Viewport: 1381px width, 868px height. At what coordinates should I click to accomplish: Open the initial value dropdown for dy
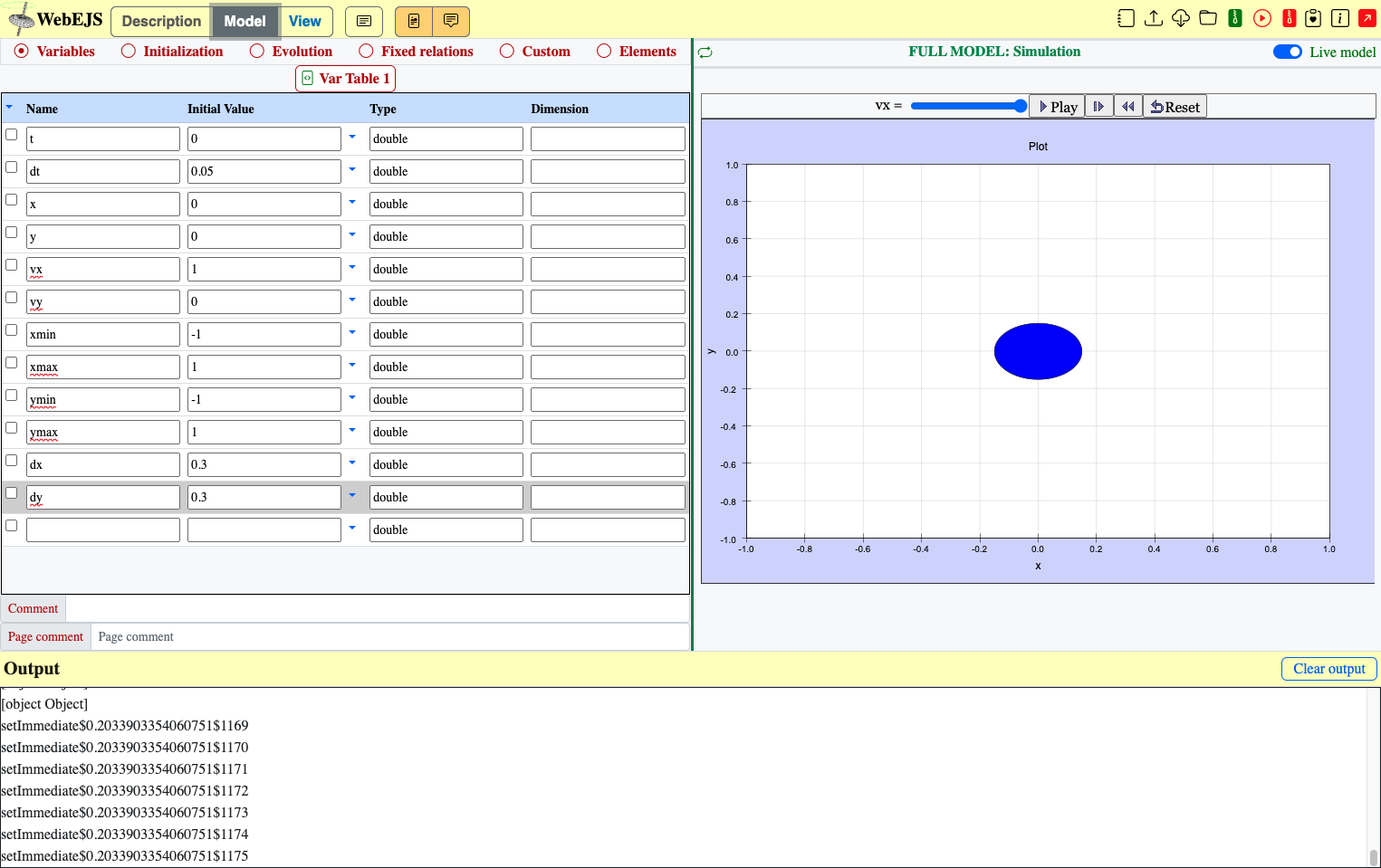[x=352, y=495]
